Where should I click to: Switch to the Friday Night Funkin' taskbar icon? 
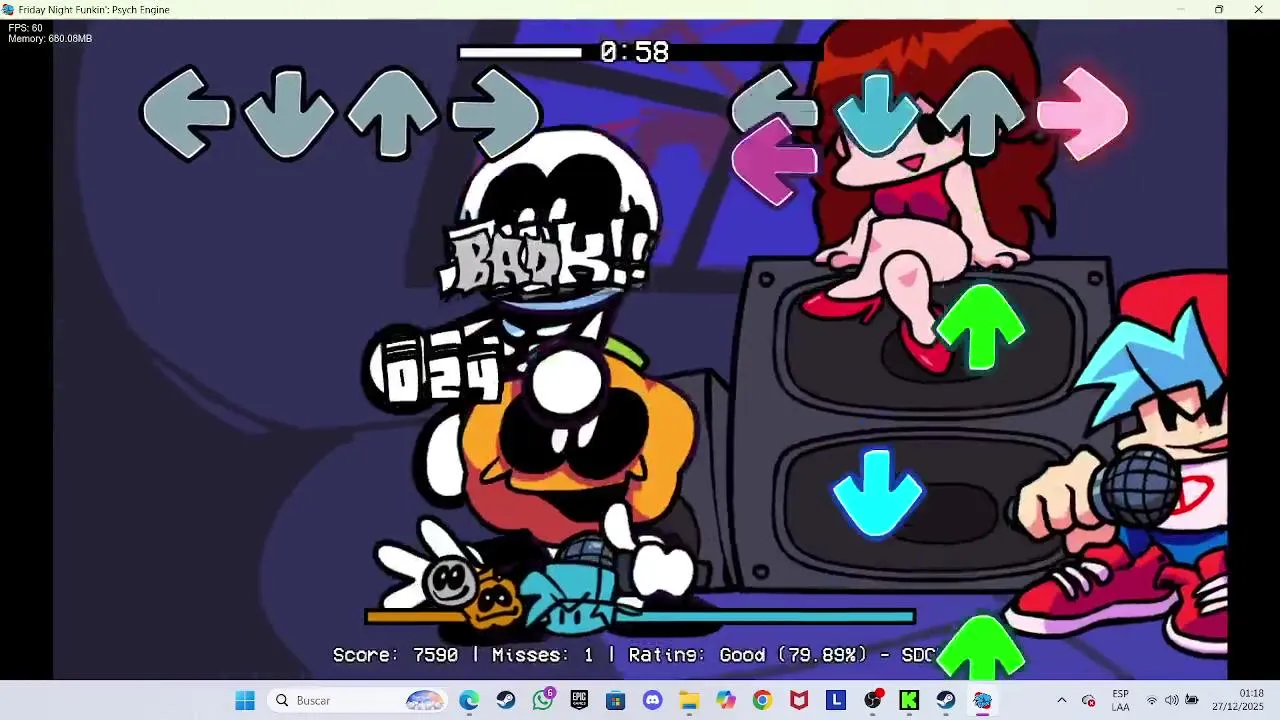[982, 701]
